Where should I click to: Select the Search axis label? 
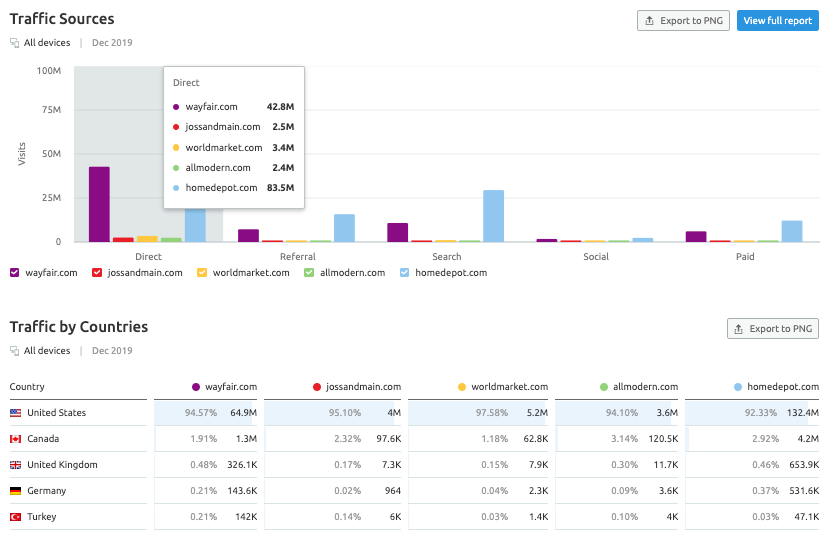(x=447, y=256)
